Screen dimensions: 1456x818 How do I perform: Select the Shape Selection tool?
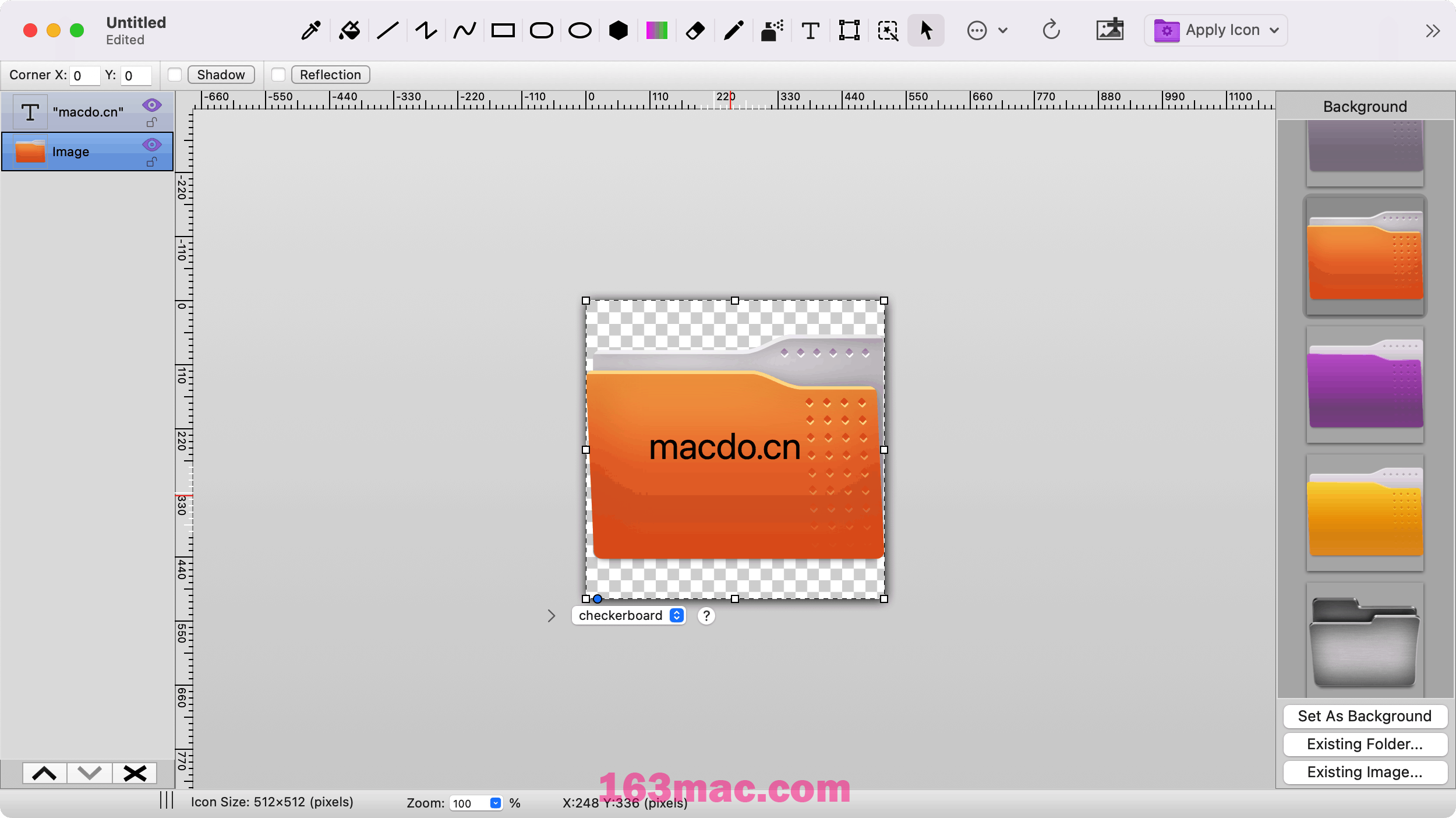(x=924, y=30)
